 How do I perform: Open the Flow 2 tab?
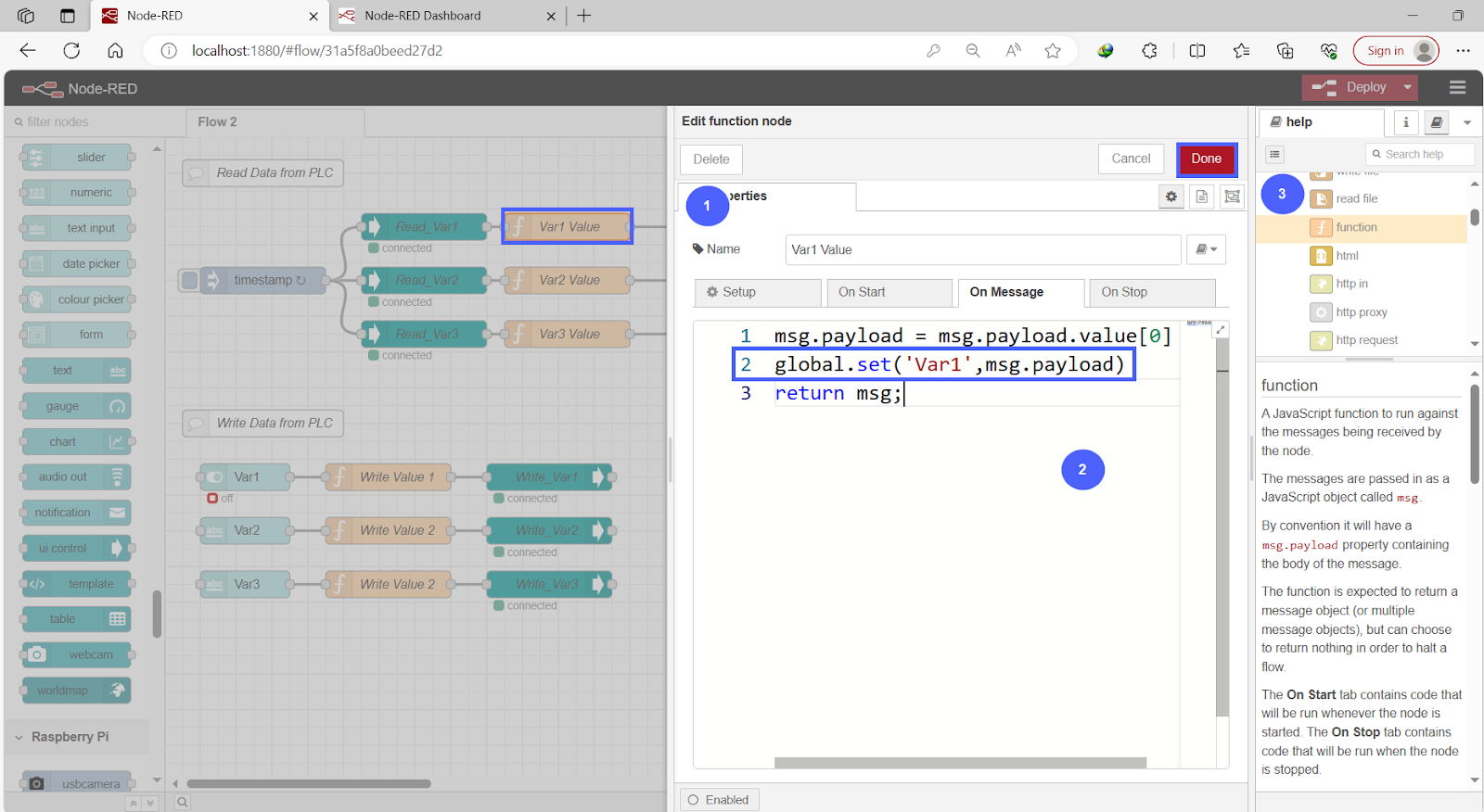coord(275,122)
